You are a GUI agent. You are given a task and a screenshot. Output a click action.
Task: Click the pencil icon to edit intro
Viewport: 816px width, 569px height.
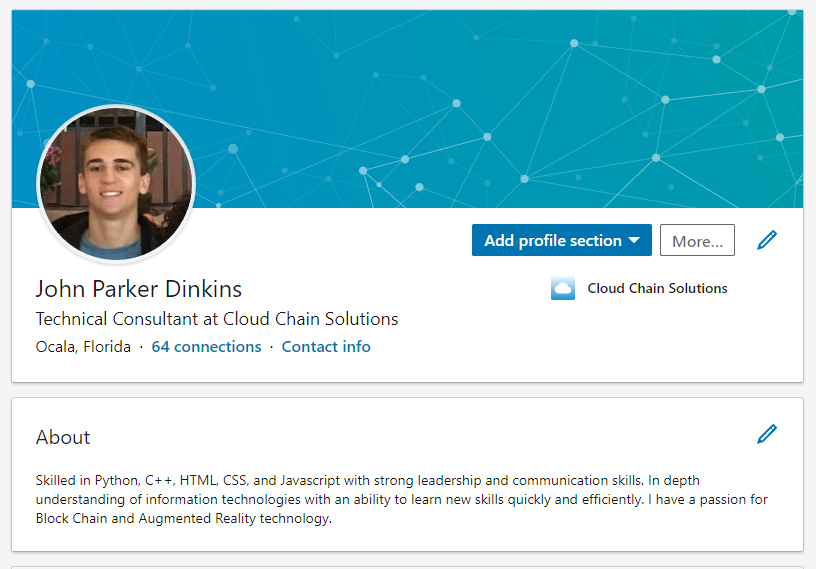(767, 240)
